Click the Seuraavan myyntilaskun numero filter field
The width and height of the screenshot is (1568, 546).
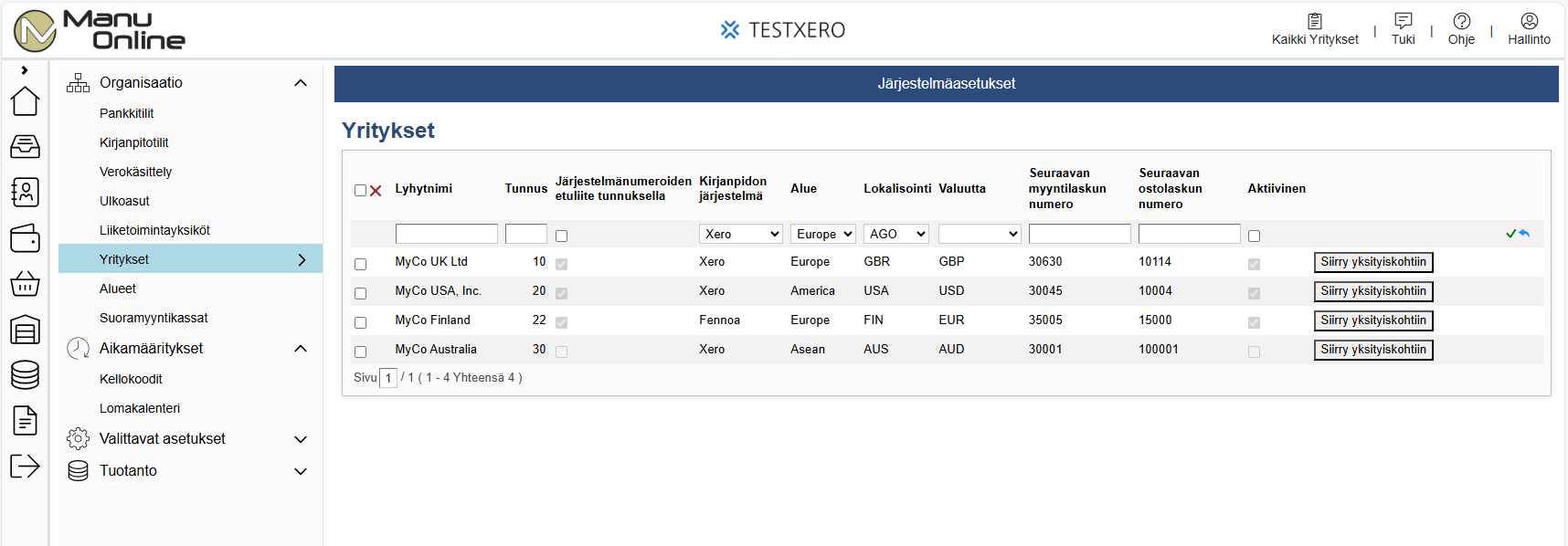coord(1080,234)
